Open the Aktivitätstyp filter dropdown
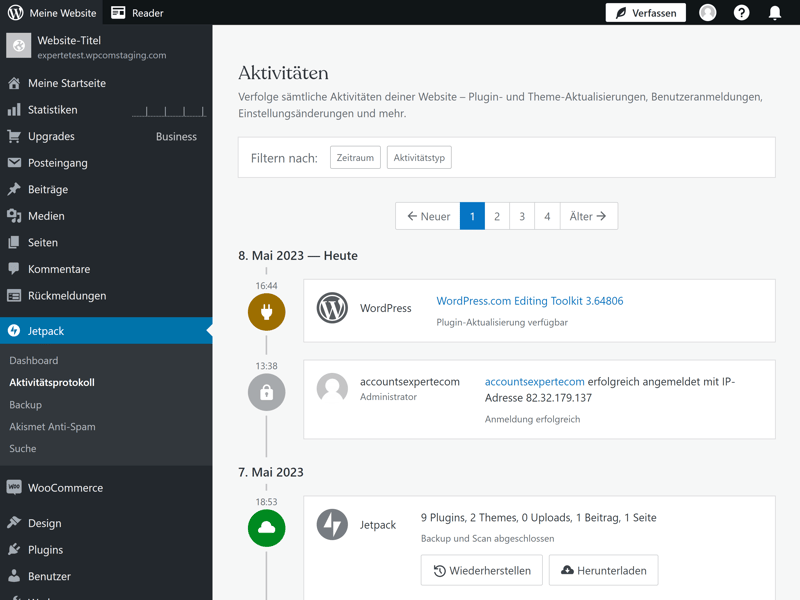 (419, 158)
